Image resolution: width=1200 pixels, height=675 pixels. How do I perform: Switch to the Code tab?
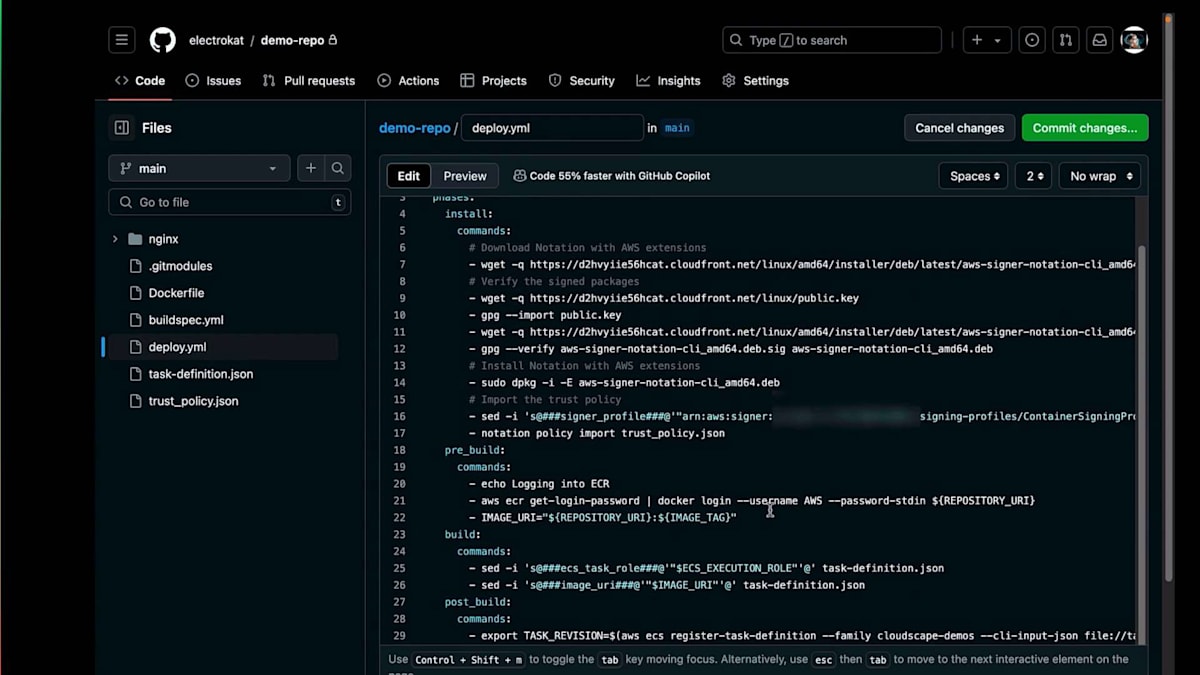(140, 81)
